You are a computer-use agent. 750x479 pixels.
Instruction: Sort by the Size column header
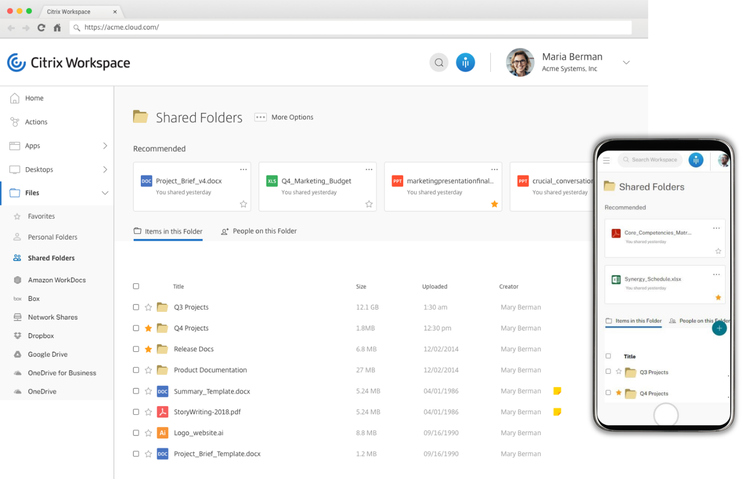pos(361,287)
